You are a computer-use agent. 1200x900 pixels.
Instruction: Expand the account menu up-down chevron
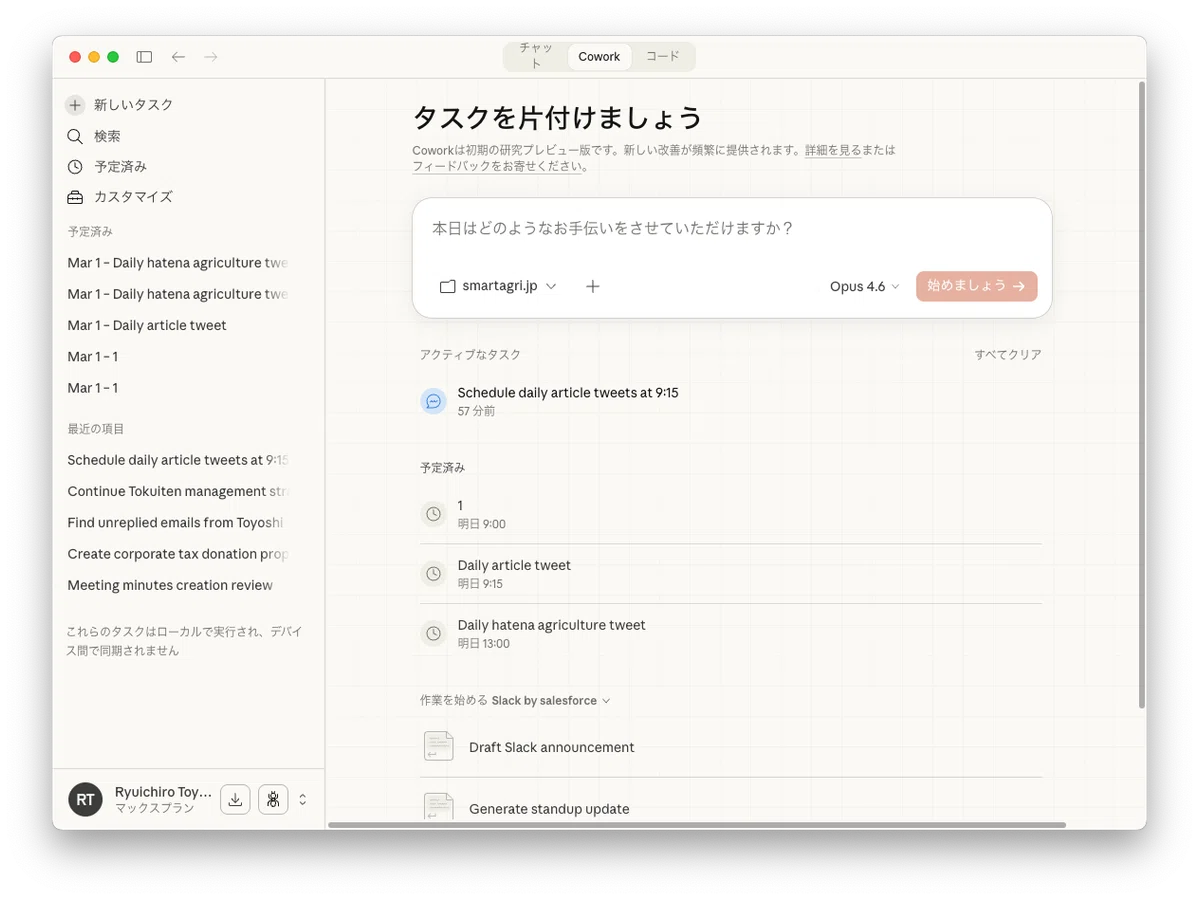pos(303,799)
